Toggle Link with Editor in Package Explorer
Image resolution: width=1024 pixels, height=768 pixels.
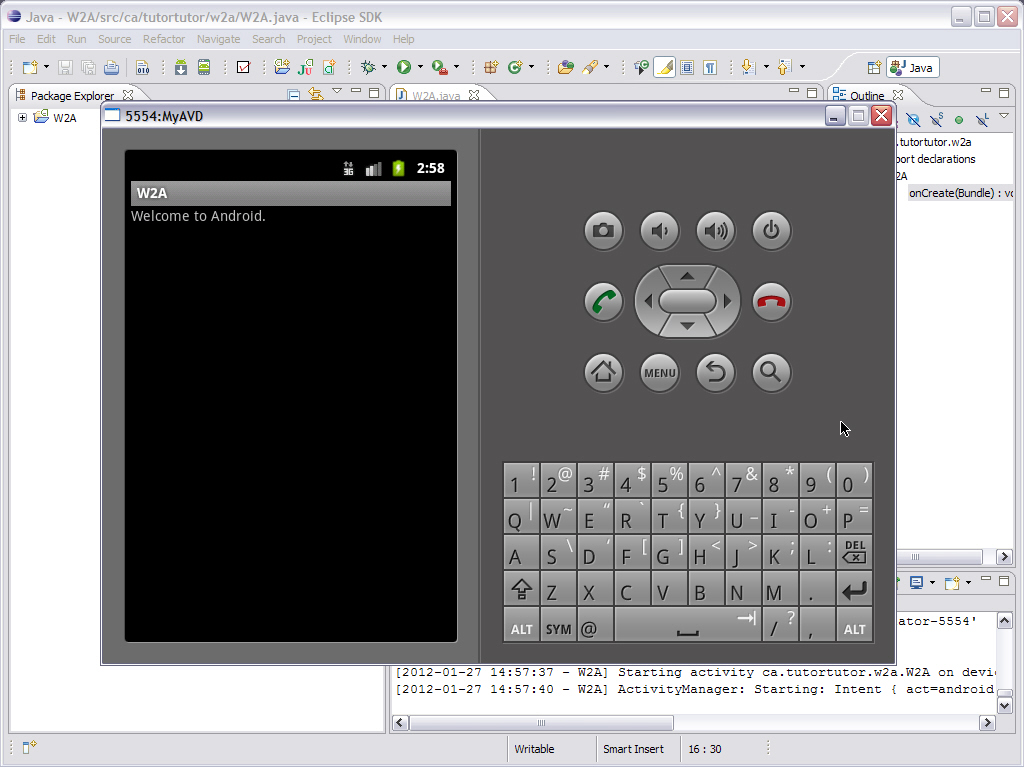click(315, 95)
